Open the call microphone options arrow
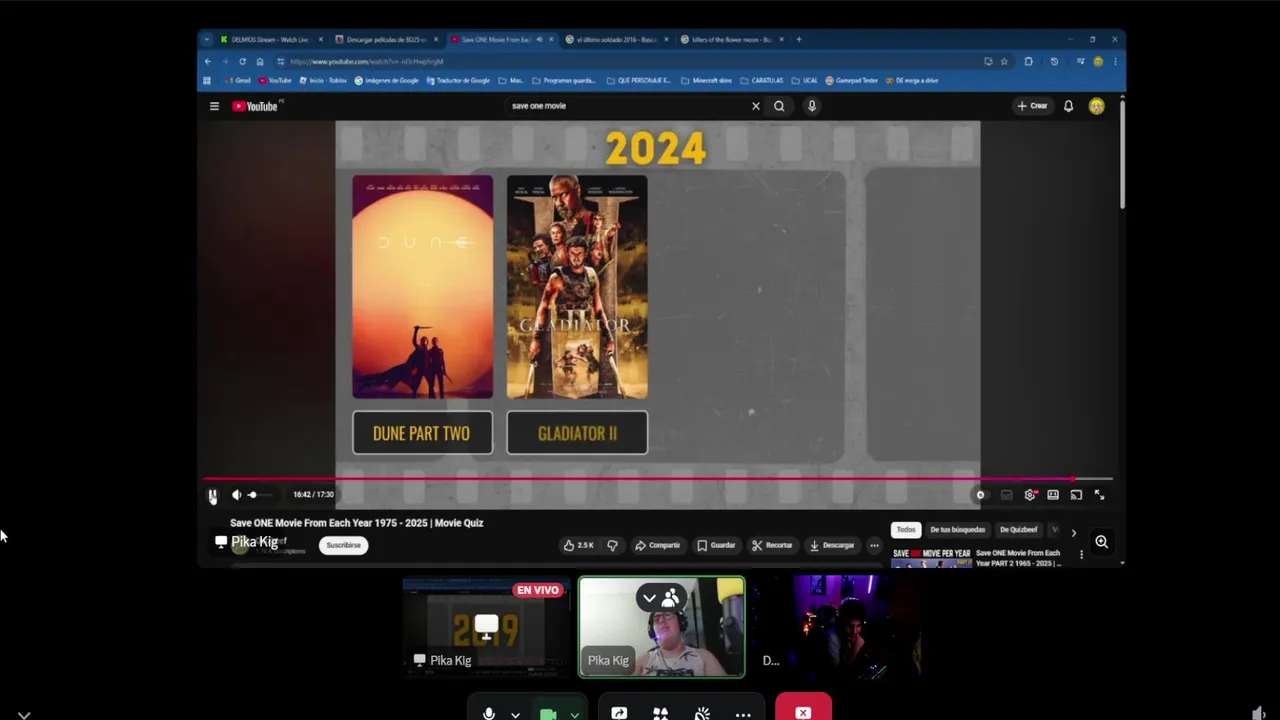The height and width of the screenshot is (720, 1280). pyautogui.click(x=515, y=714)
